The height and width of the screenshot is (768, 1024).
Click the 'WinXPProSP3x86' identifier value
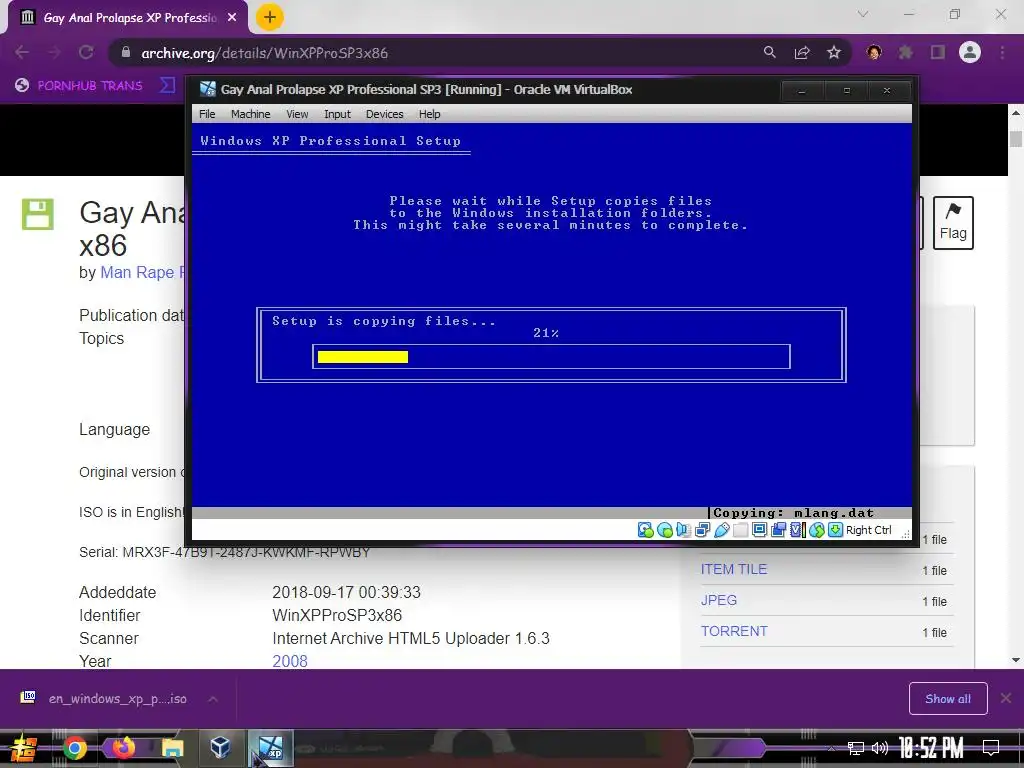click(x=337, y=615)
